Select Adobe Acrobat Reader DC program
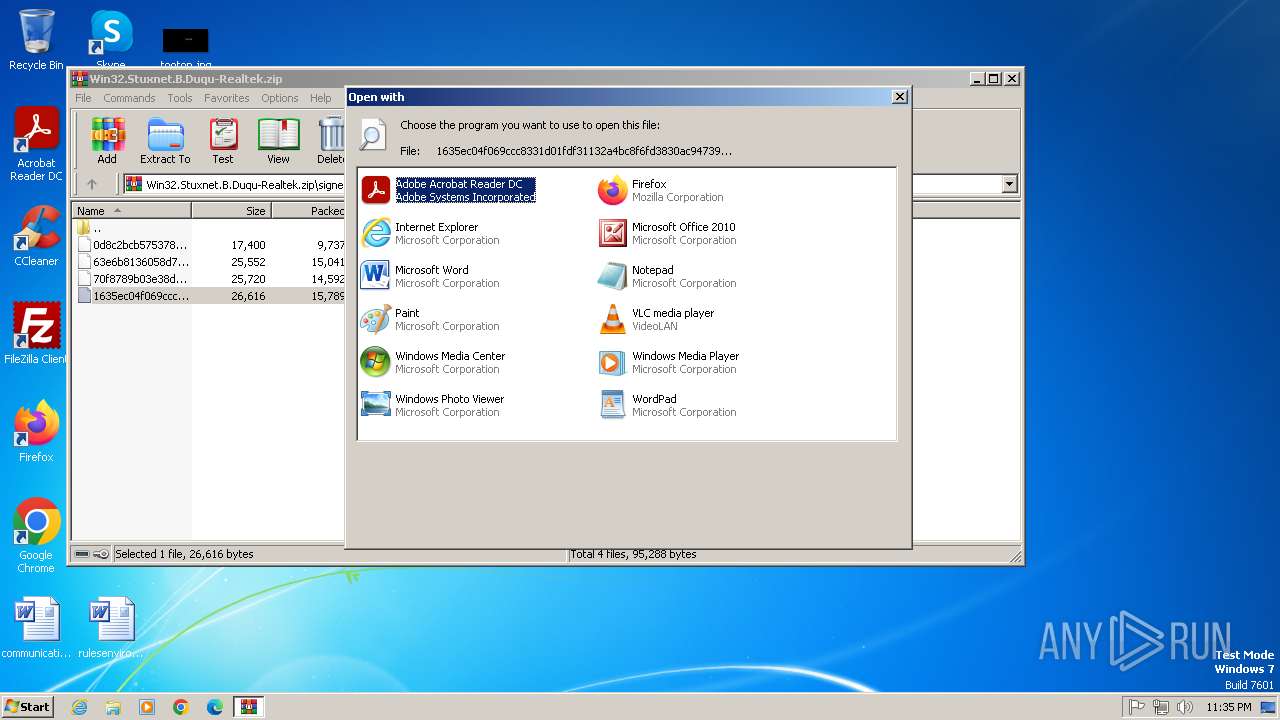 click(x=448, y=190)
